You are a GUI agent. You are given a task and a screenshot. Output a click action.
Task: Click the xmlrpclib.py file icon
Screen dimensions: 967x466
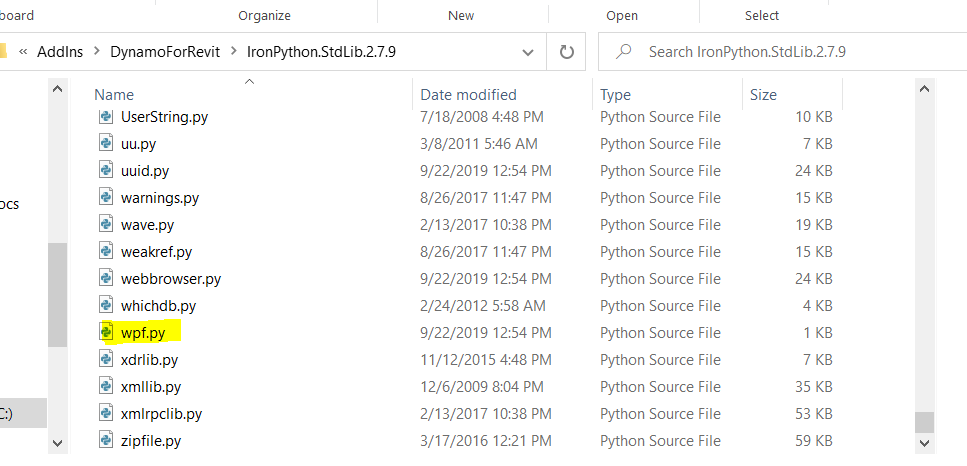pyautogui.click(x=106, y=413)
